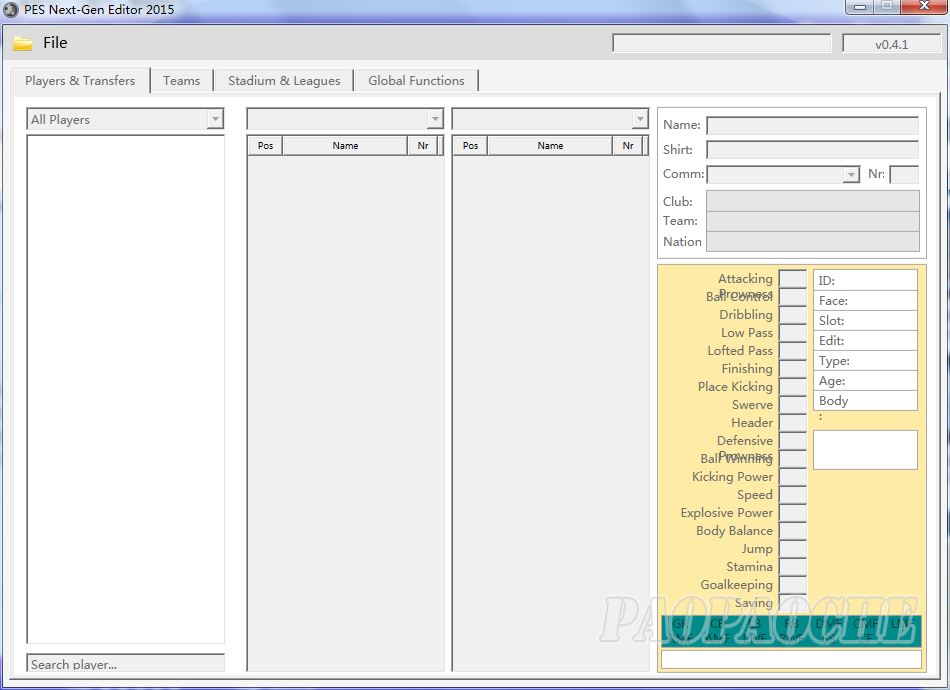Open the Global Functions tab
950x690 pixels.
click(x=416, y=81)
